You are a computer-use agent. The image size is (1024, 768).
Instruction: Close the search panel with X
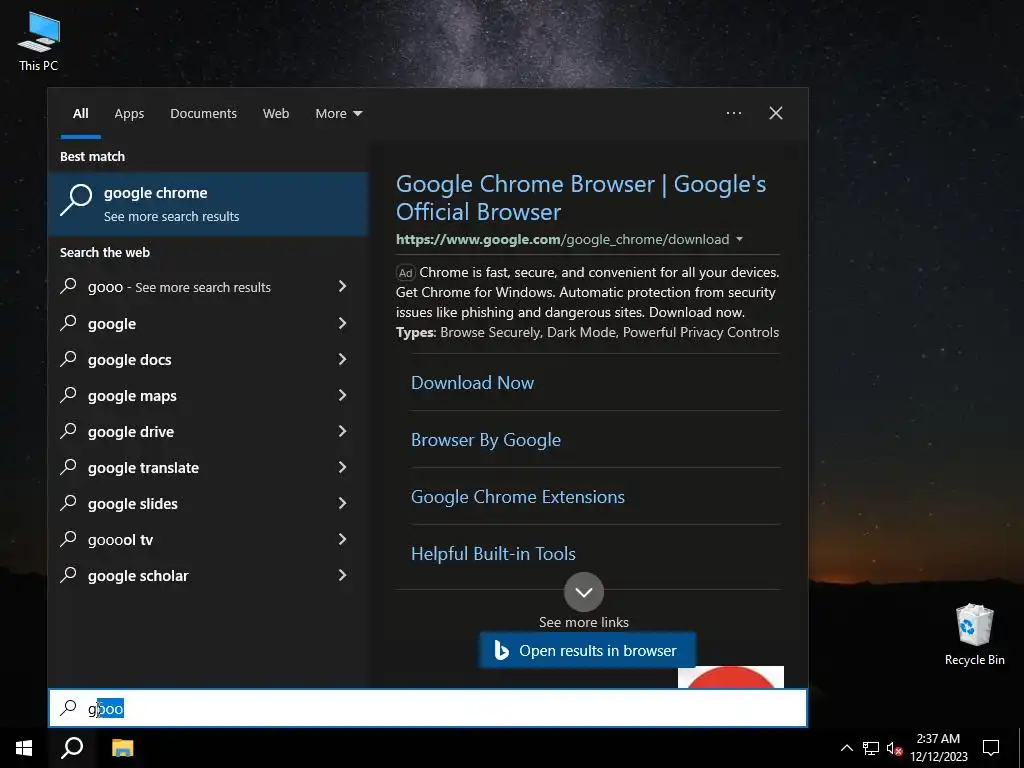(x=776, y=113)
